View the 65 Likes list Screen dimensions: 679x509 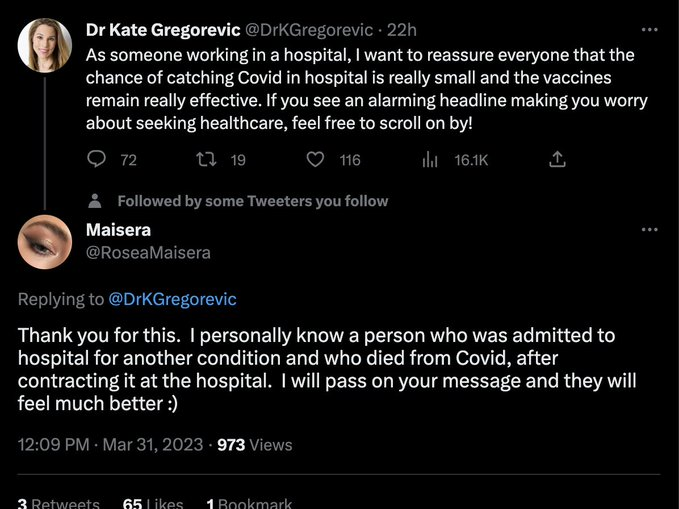(x=152, y=503)
